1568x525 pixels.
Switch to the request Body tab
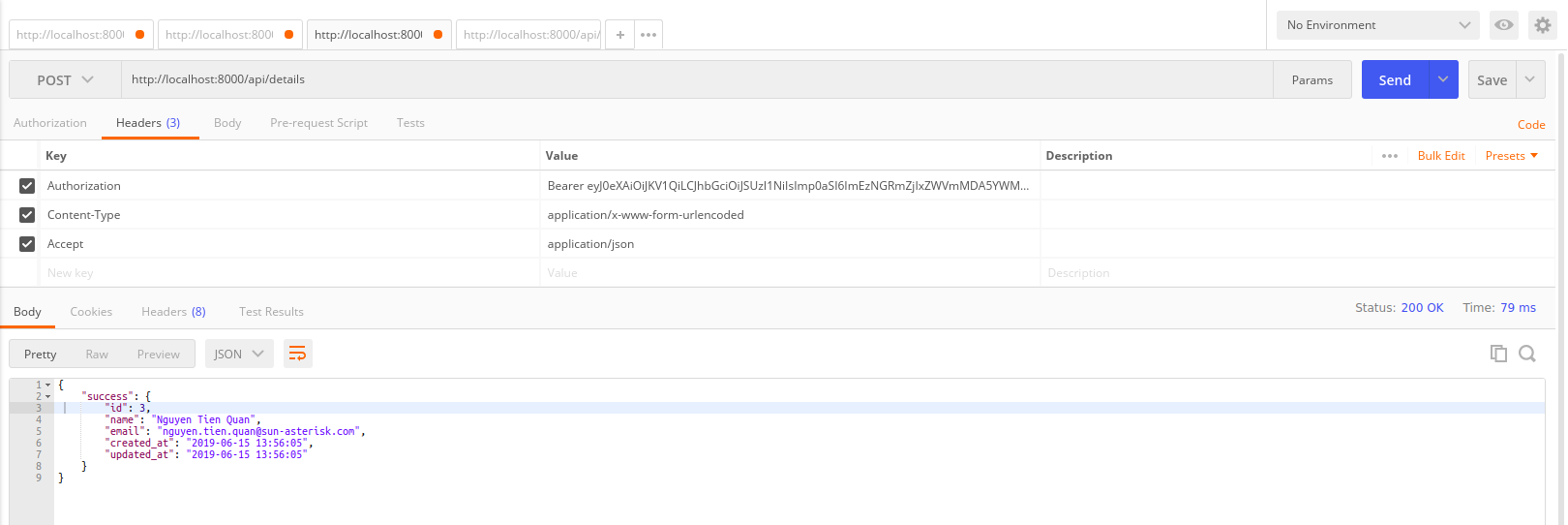pos(227,123)
